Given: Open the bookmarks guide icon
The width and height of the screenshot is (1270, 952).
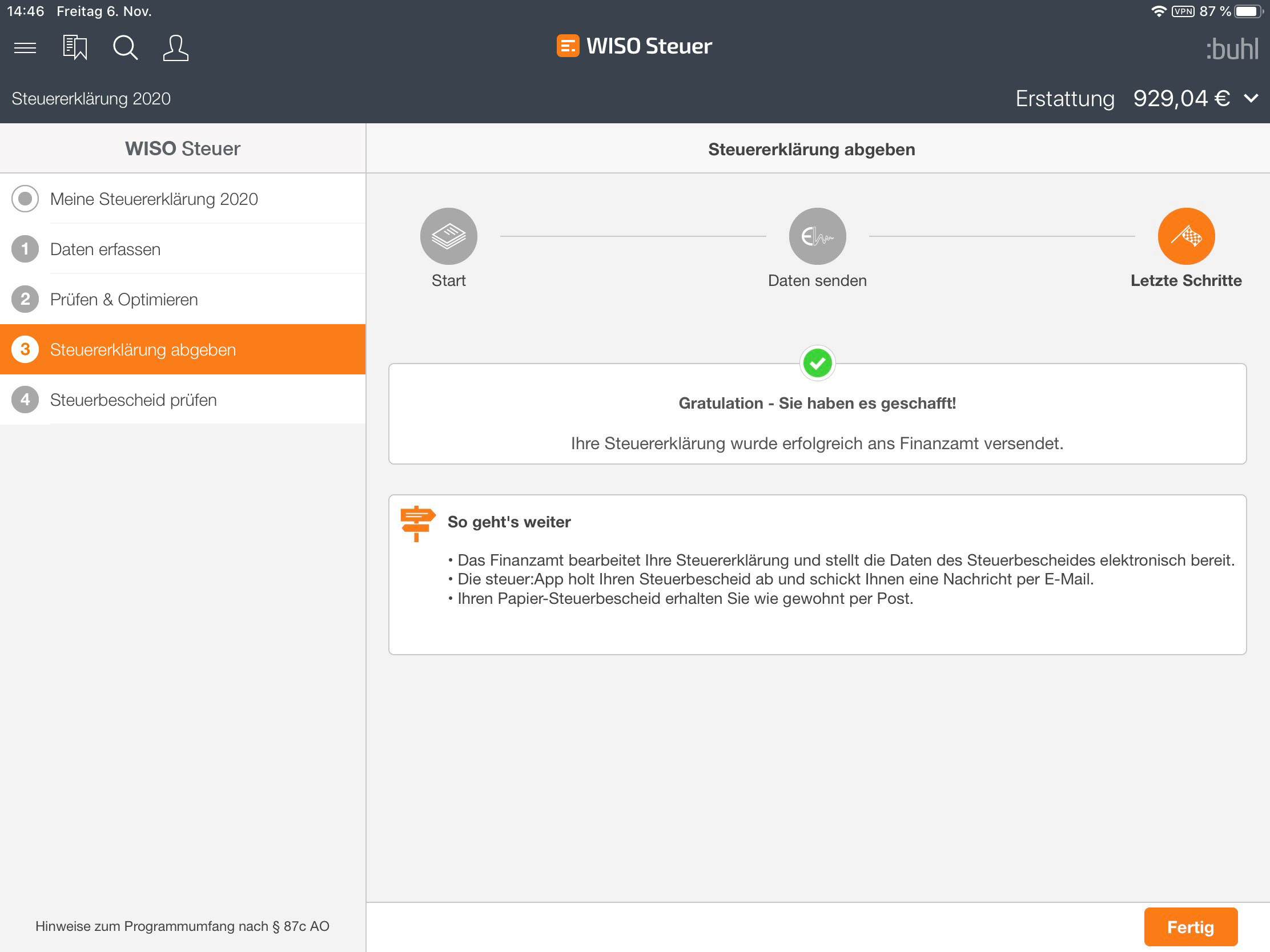Looking at the screenshot, I should tap(75, 47).
